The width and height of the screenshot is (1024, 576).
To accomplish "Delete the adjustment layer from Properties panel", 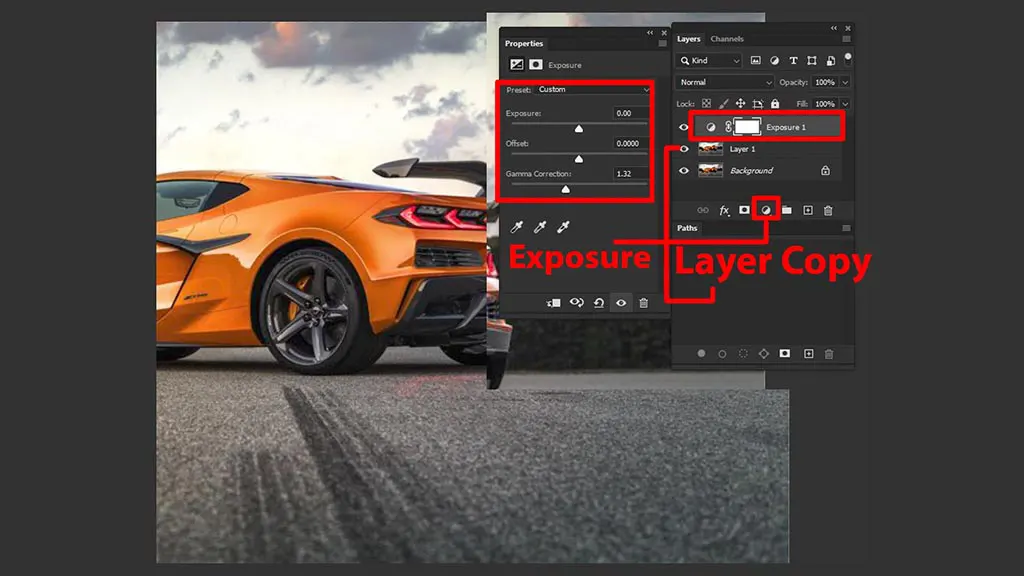I will point(643,303).
